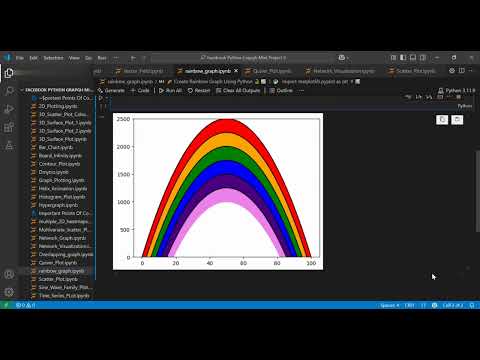Open the Search view in the activity bar
Viewport: 480px width, 360px height.
pyautogui.click(x=9, y=91)
